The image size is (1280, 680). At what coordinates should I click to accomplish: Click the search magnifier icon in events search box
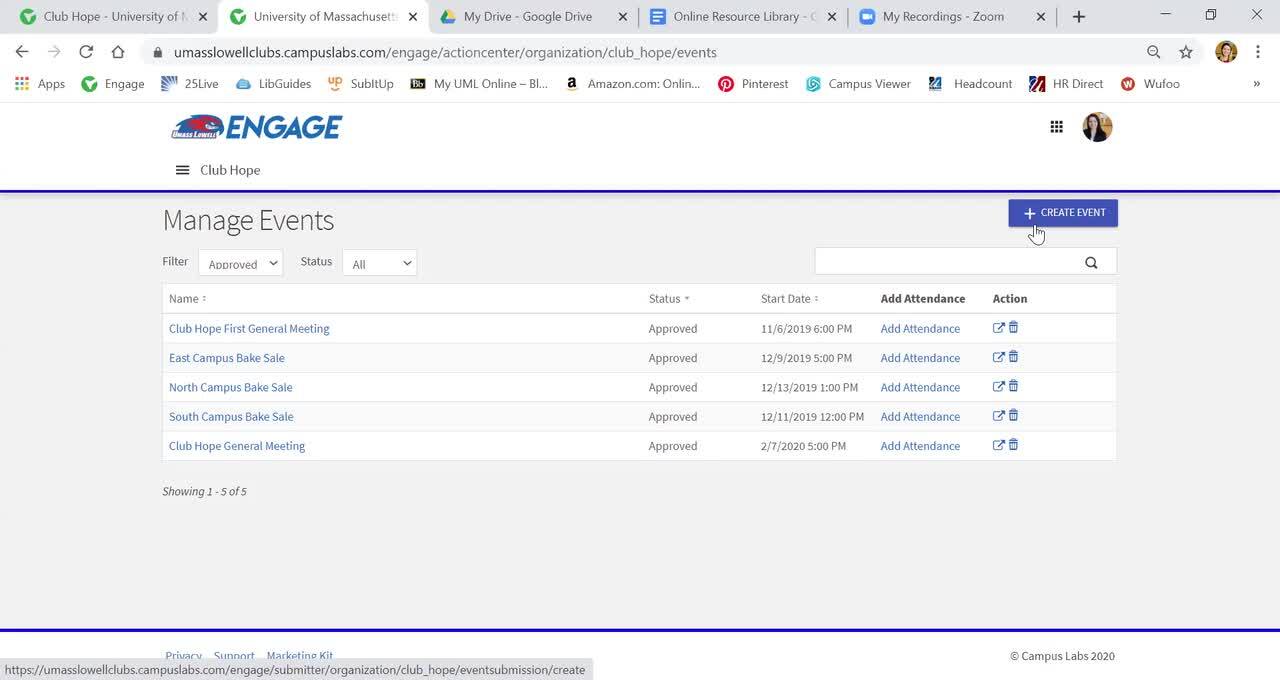tap(1091, 263)
